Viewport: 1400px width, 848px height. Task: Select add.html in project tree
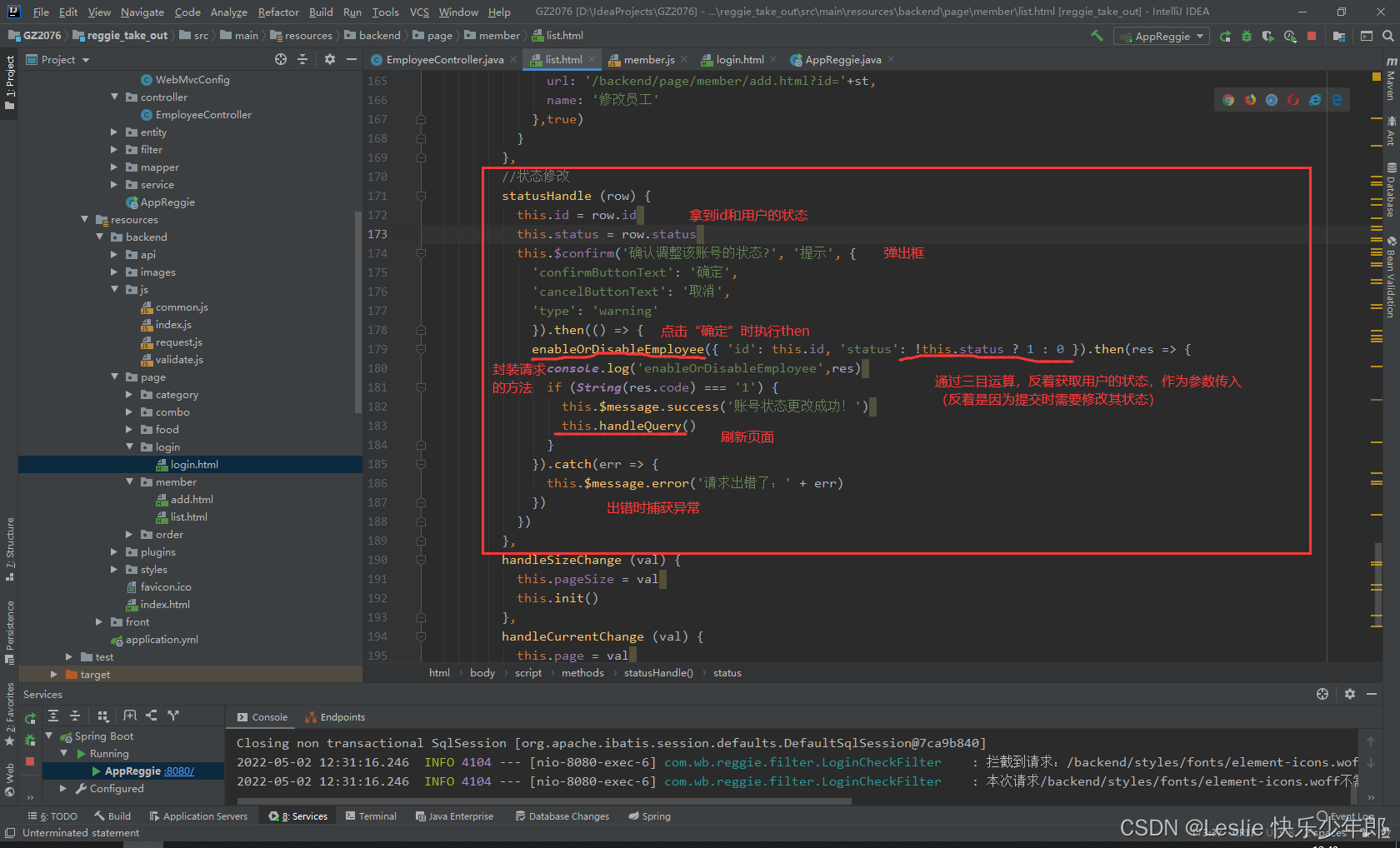pos(192,500)
